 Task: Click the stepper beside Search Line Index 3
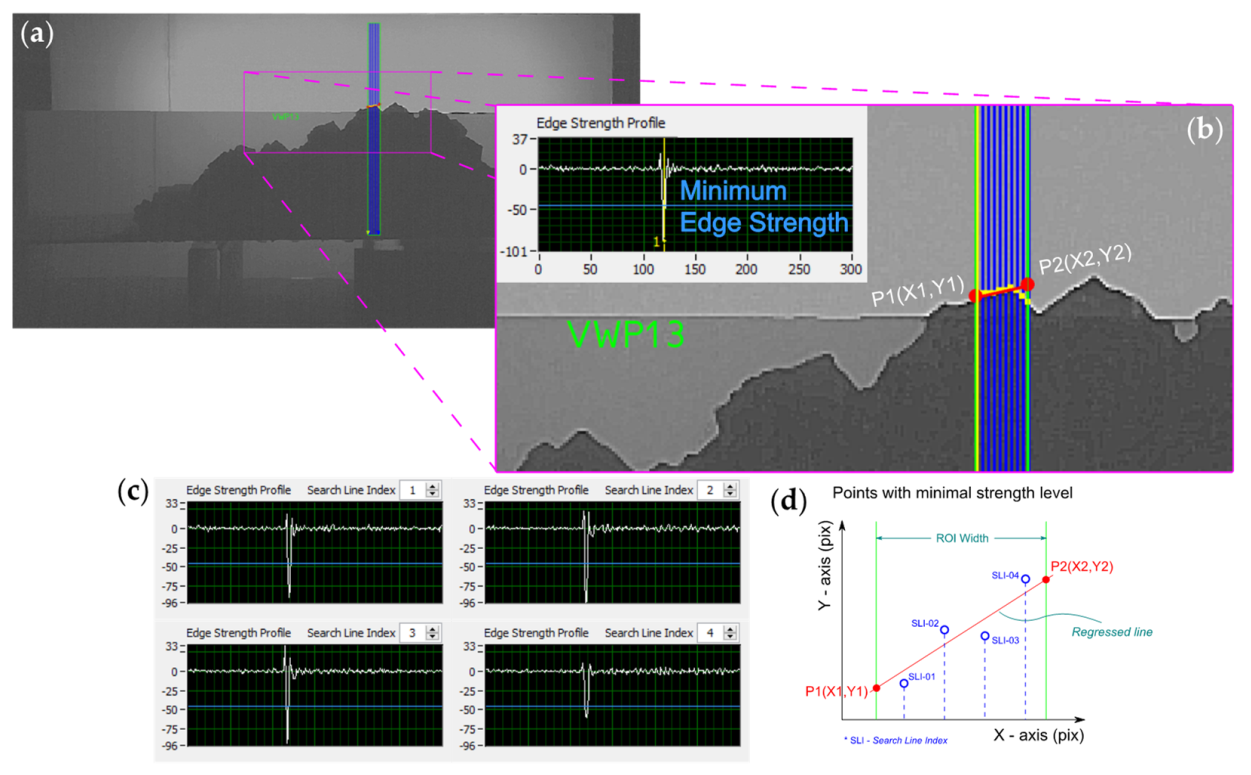coord(432,633)
